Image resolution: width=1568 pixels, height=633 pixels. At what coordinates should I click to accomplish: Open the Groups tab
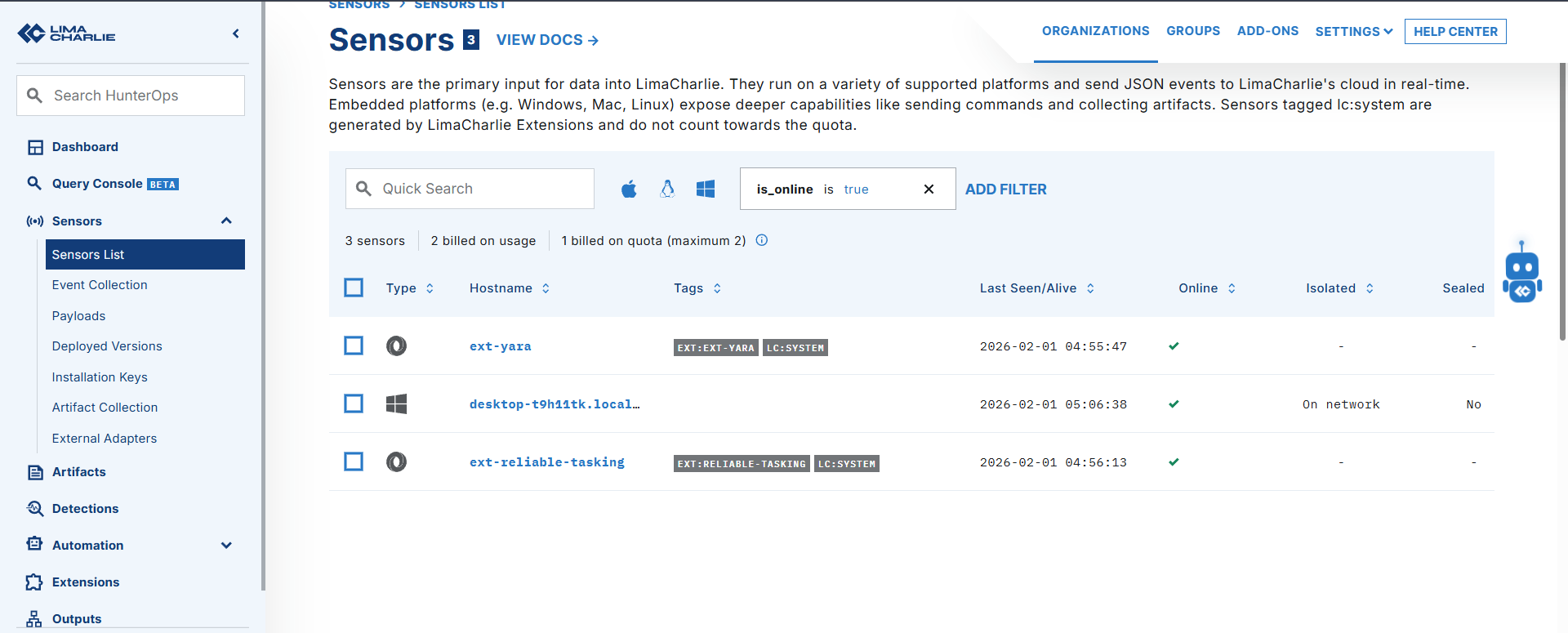click(x=1193, y=31)
